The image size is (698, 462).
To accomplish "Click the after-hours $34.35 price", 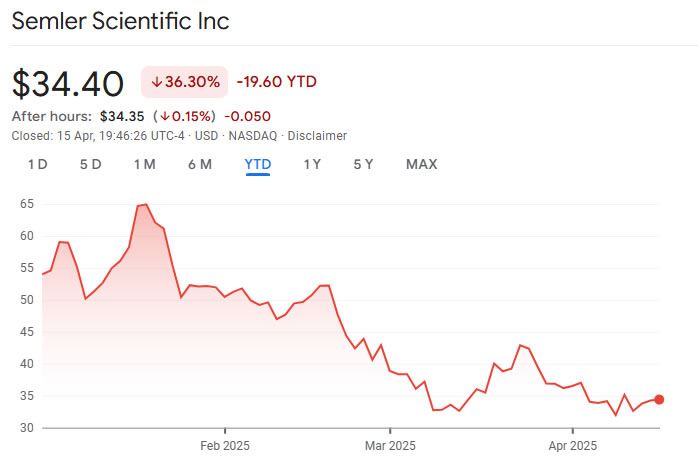I will (x=124, y=116).
